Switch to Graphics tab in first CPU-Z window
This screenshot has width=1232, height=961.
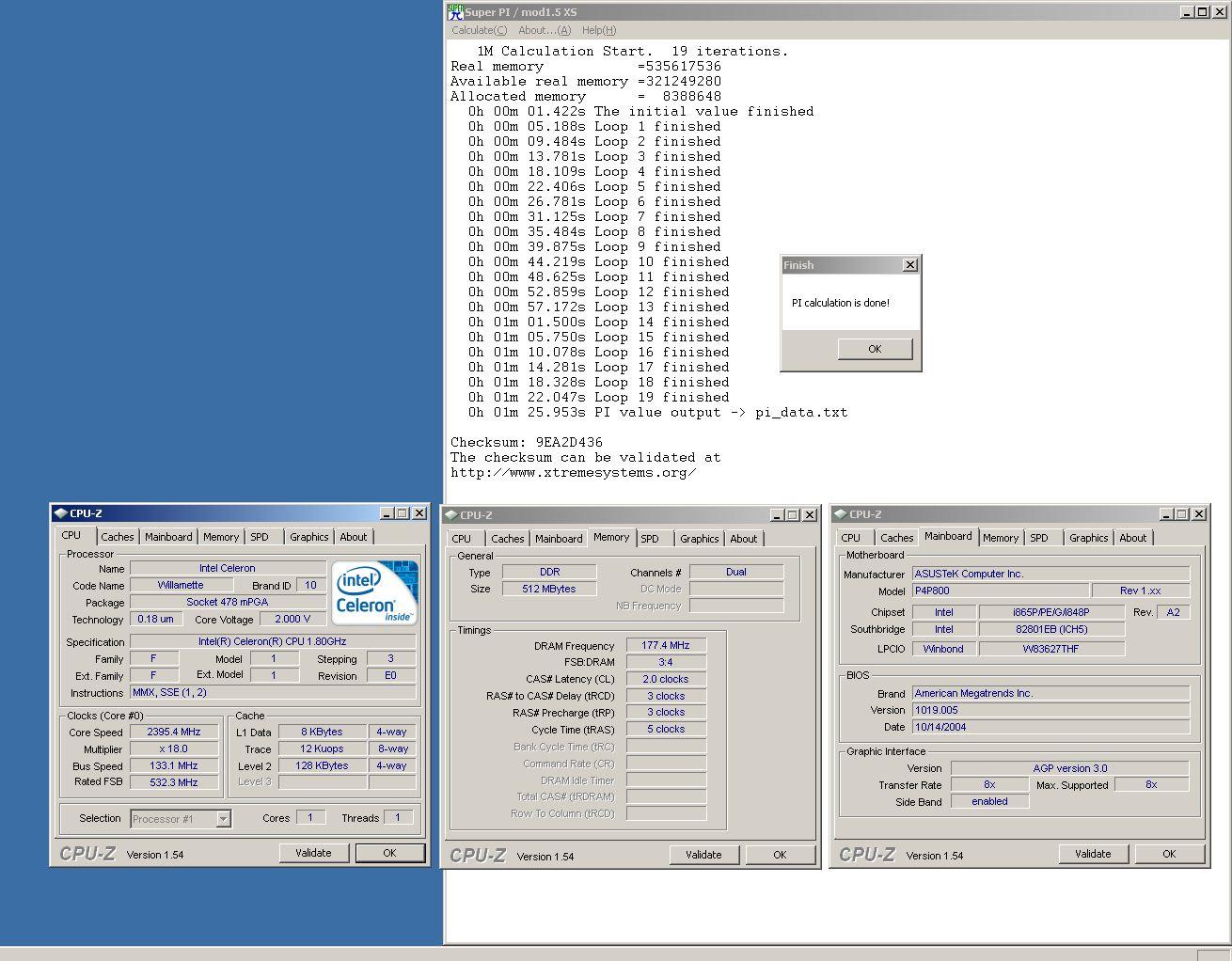309,537
